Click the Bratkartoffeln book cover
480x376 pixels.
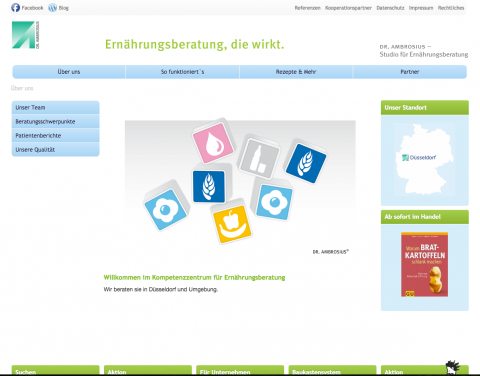point(424,264)
